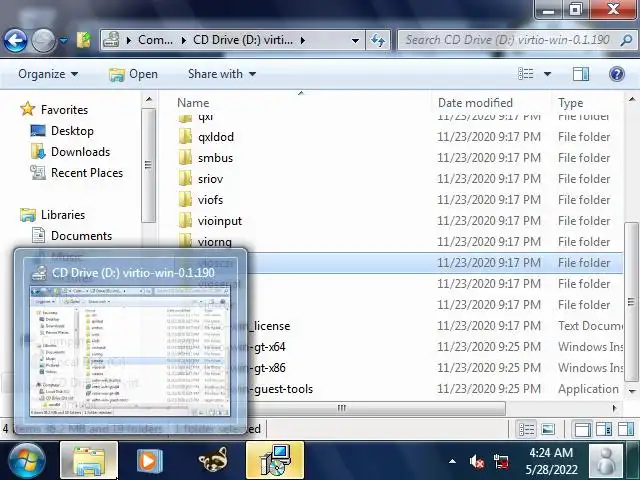Select the installer ending in -gt-x86

(x=267, y=368)
